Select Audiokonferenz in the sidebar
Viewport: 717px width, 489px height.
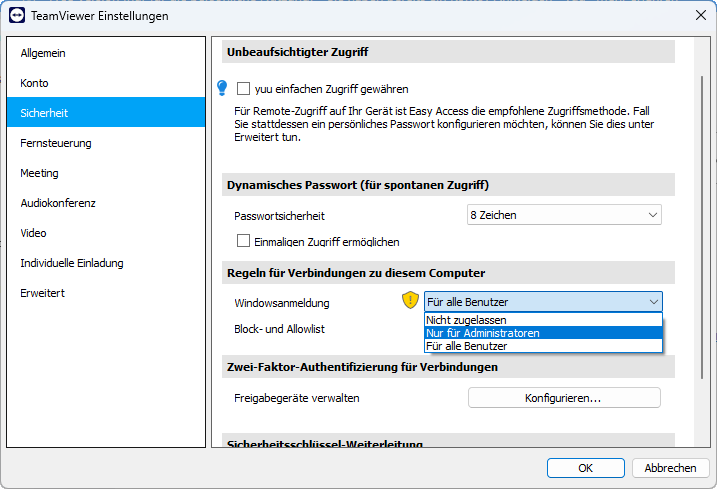point(58,203)
